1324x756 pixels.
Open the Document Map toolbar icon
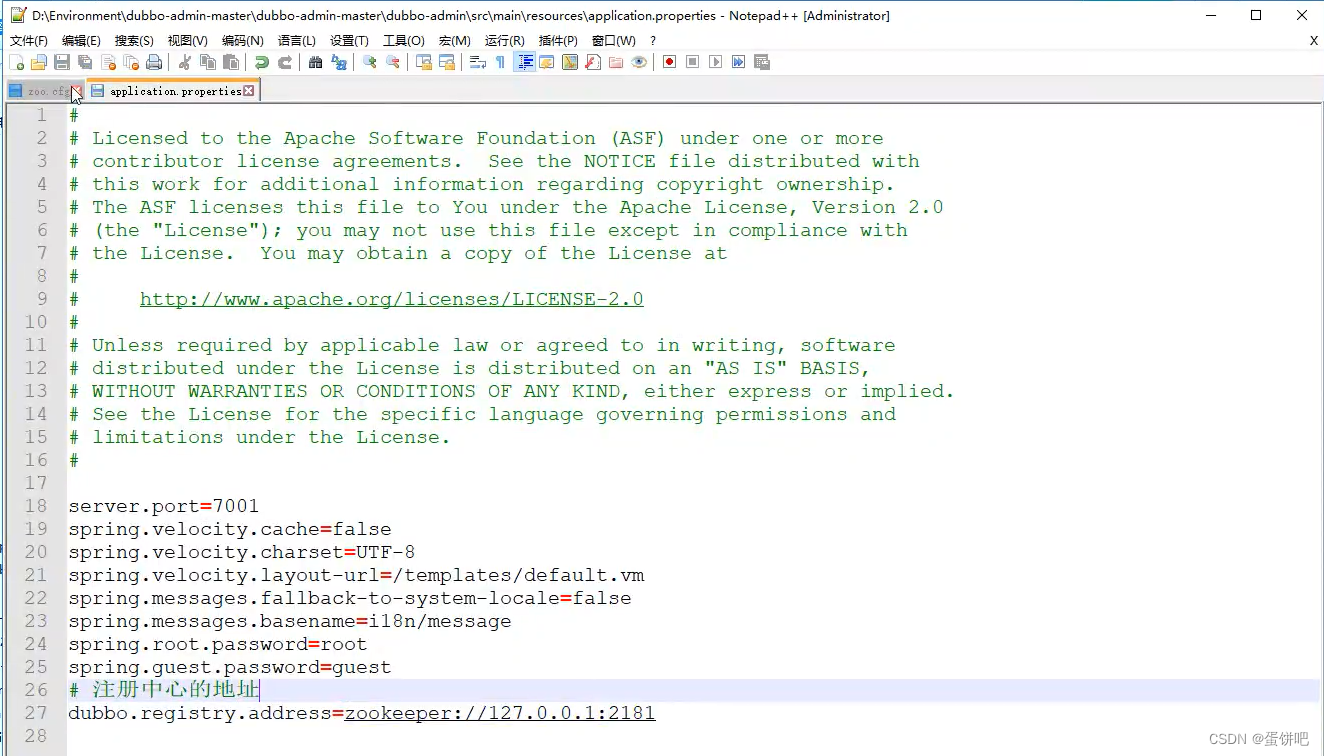(x=570, y=62)
